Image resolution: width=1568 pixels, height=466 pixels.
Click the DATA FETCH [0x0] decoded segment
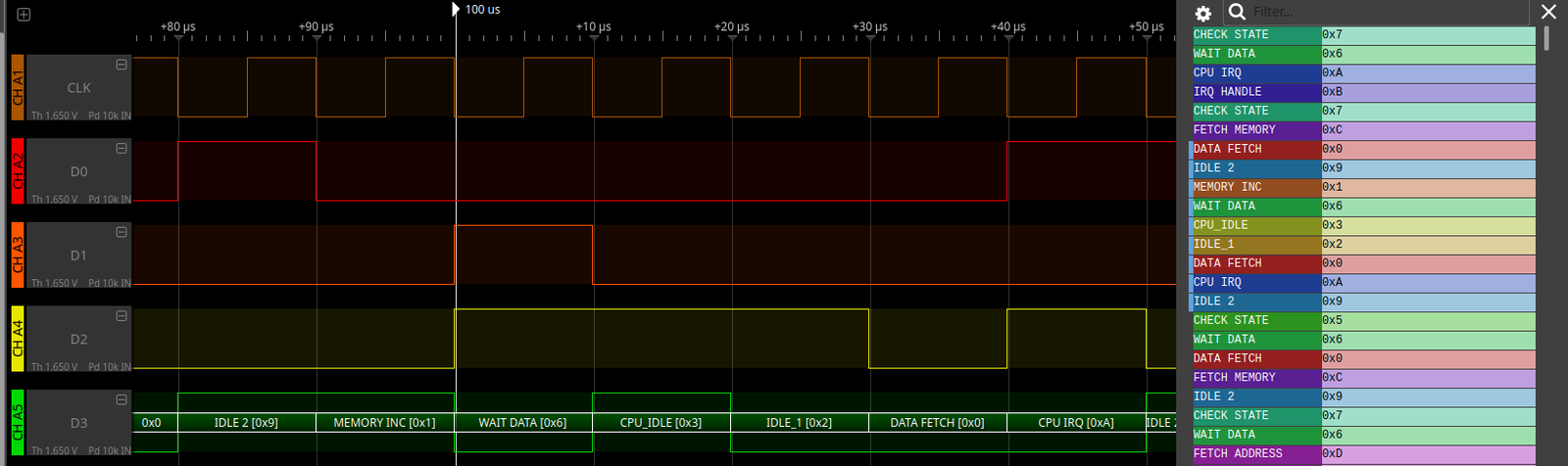tap(937, 423)
